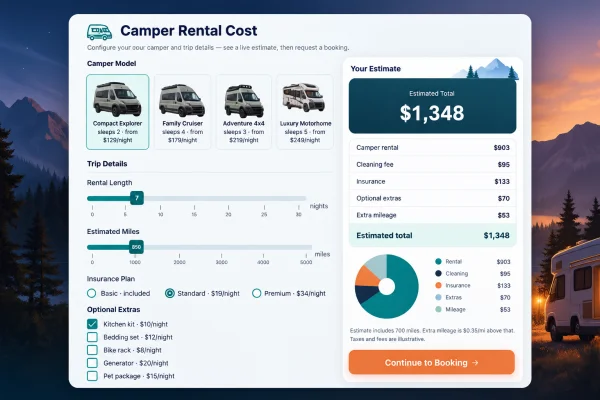Screen dimensions: 600x400
Task: Click the 5000 miles tick label
Action: (306, 262)
